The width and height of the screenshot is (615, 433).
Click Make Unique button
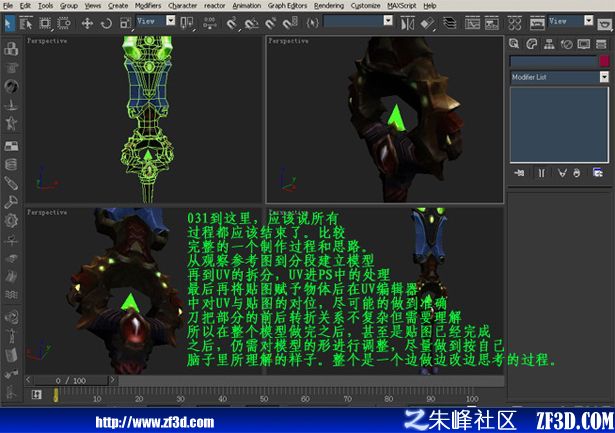coord(562,173)
